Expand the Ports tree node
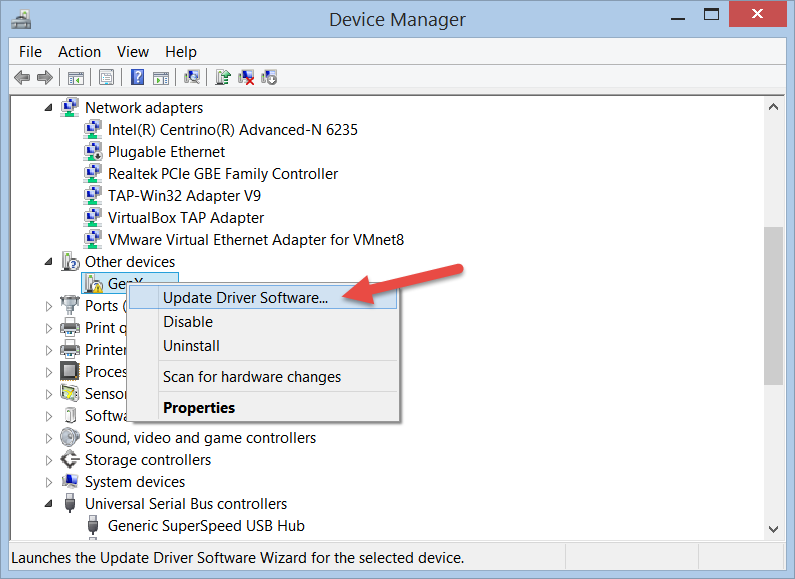 point(49,306)
